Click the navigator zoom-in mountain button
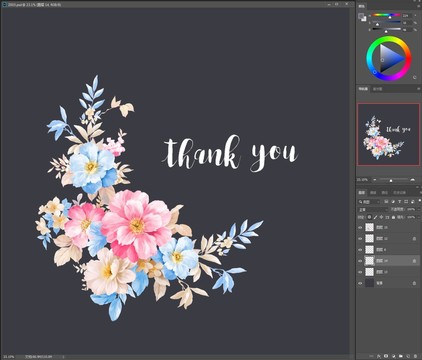 [413, 180]
